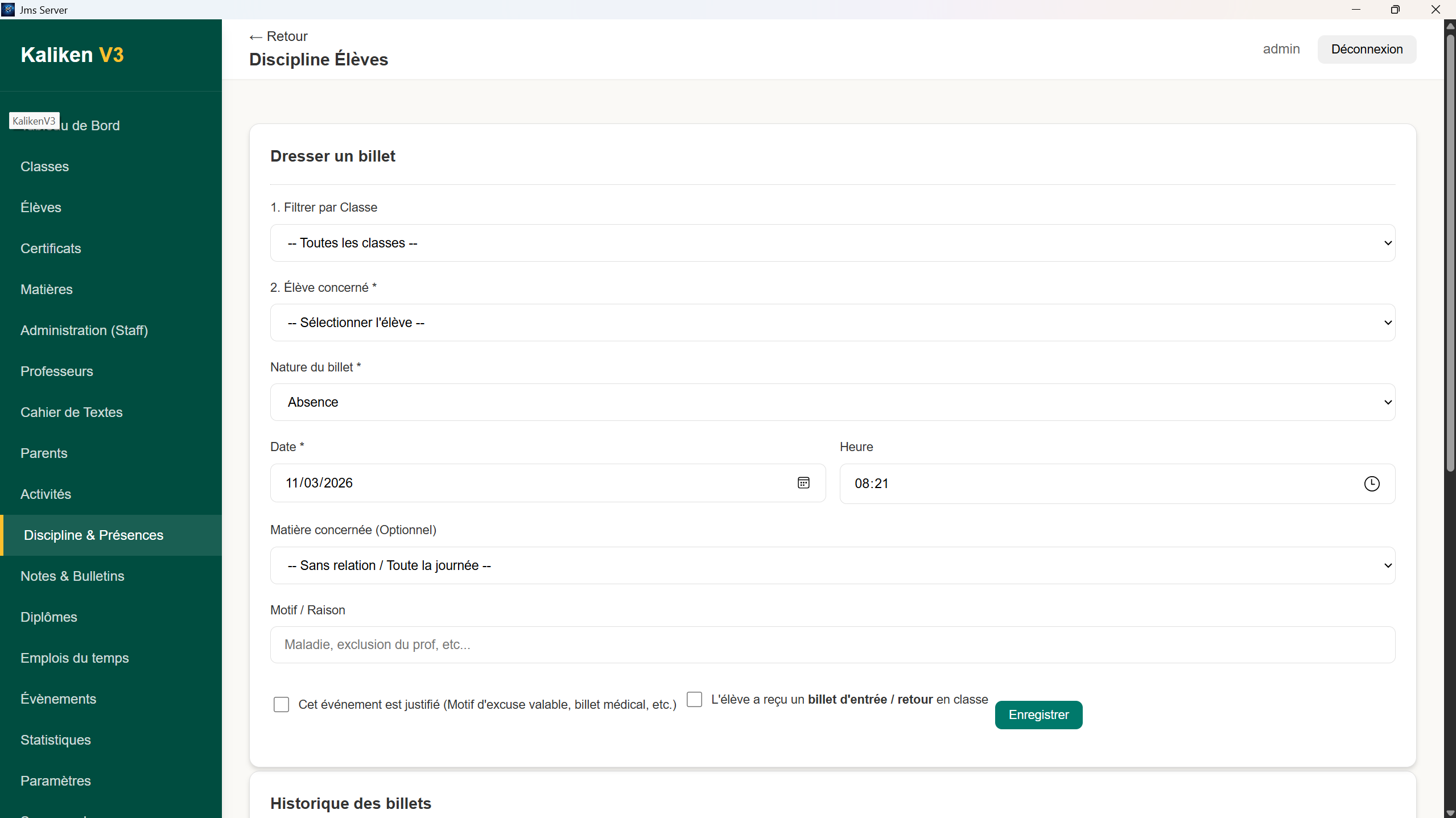Enable 'billet d'entrée / retour en classe'
The width and height of the screenshot is (1456, 818).
coord(694,699)
